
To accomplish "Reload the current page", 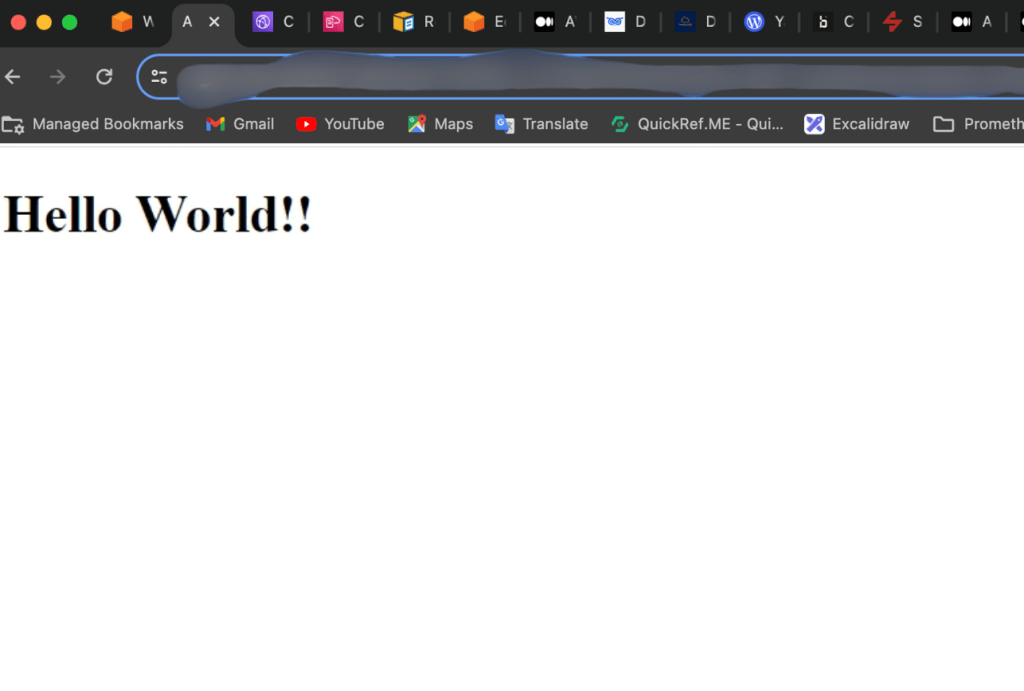I will [x=104, y=77].
